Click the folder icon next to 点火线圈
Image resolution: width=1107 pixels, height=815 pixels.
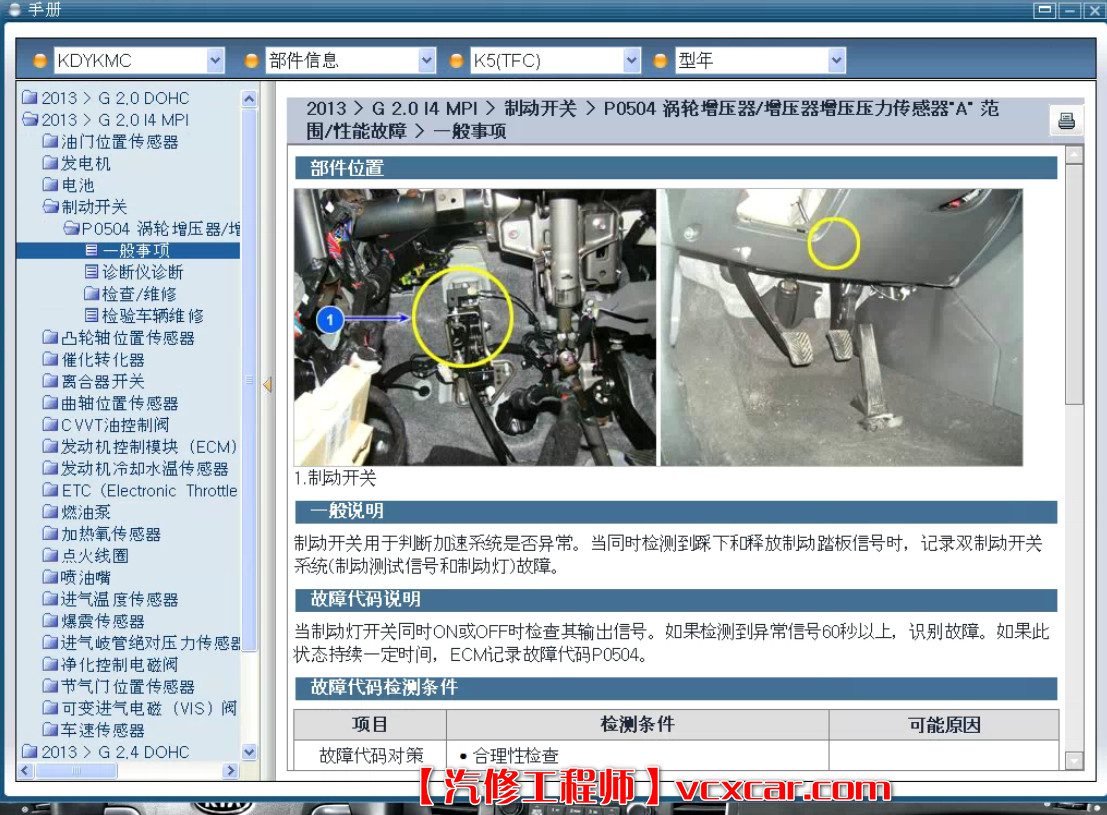tap(49, 556)
